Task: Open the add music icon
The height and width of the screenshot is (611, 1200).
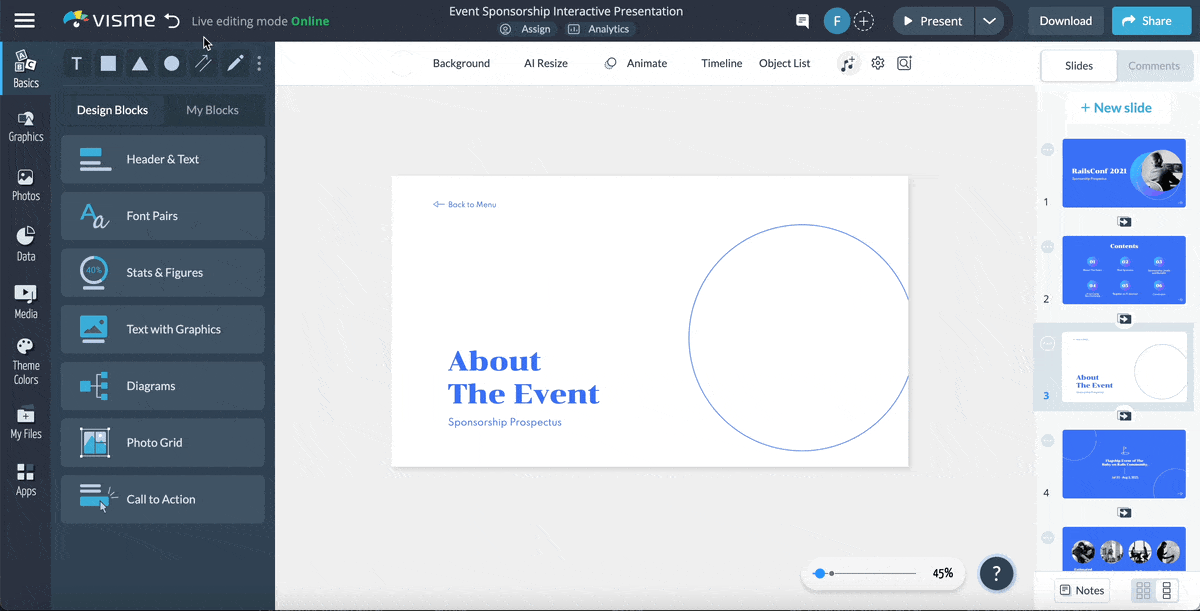Action: tap(848, 63)
